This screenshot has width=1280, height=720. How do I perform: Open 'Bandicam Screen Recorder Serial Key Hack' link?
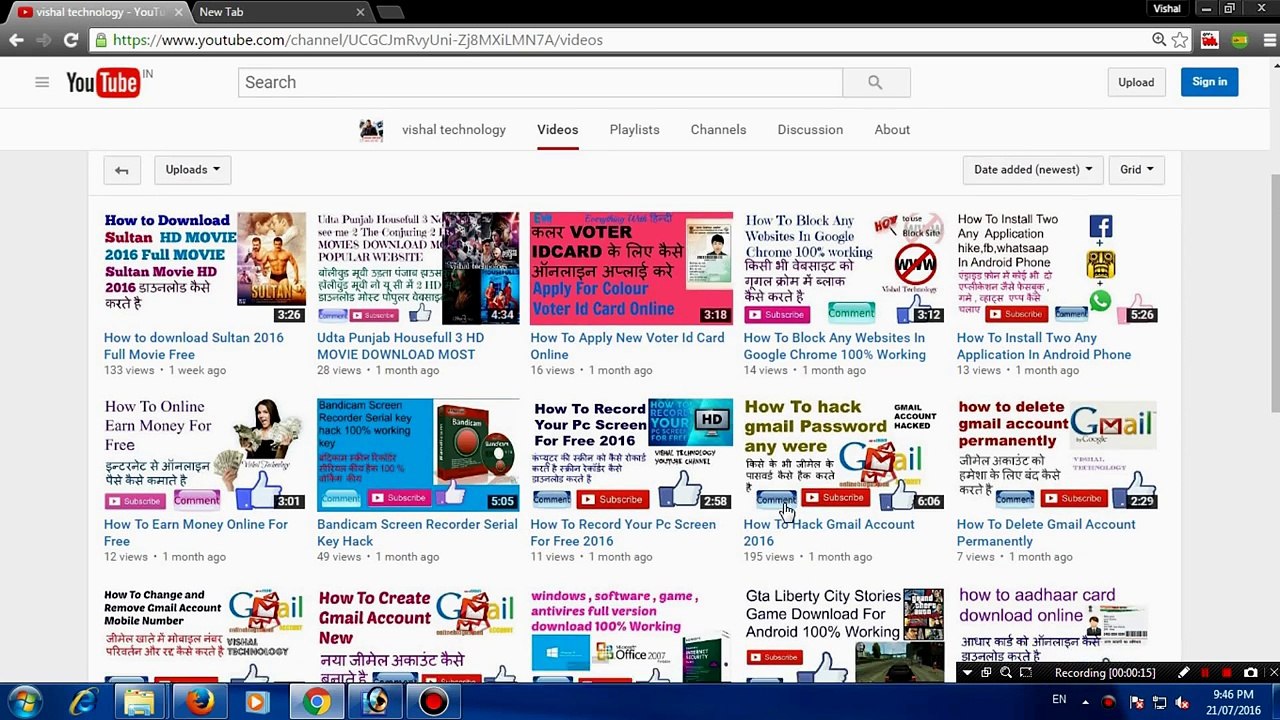[x=417, y=533]
